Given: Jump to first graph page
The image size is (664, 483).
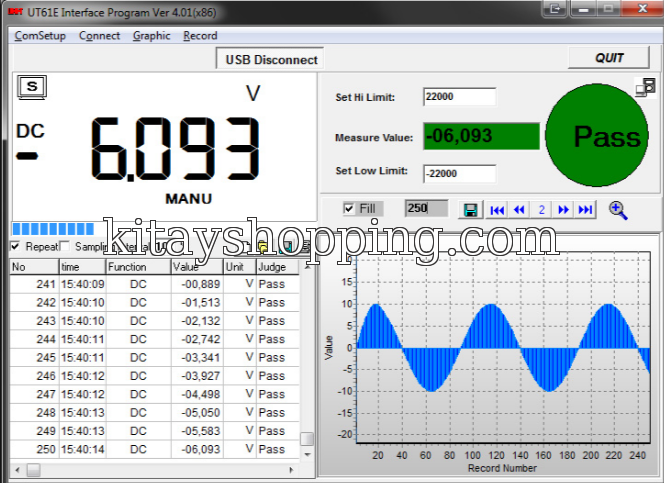Looking at the screenshot, I should point(497,210).
